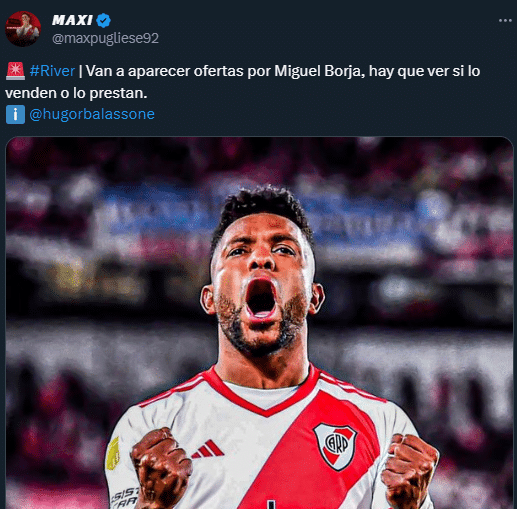Viewport: 517px width, 509px height.
Task: Click the player's clenched fist on the left
Action: [x=160, y=468]
